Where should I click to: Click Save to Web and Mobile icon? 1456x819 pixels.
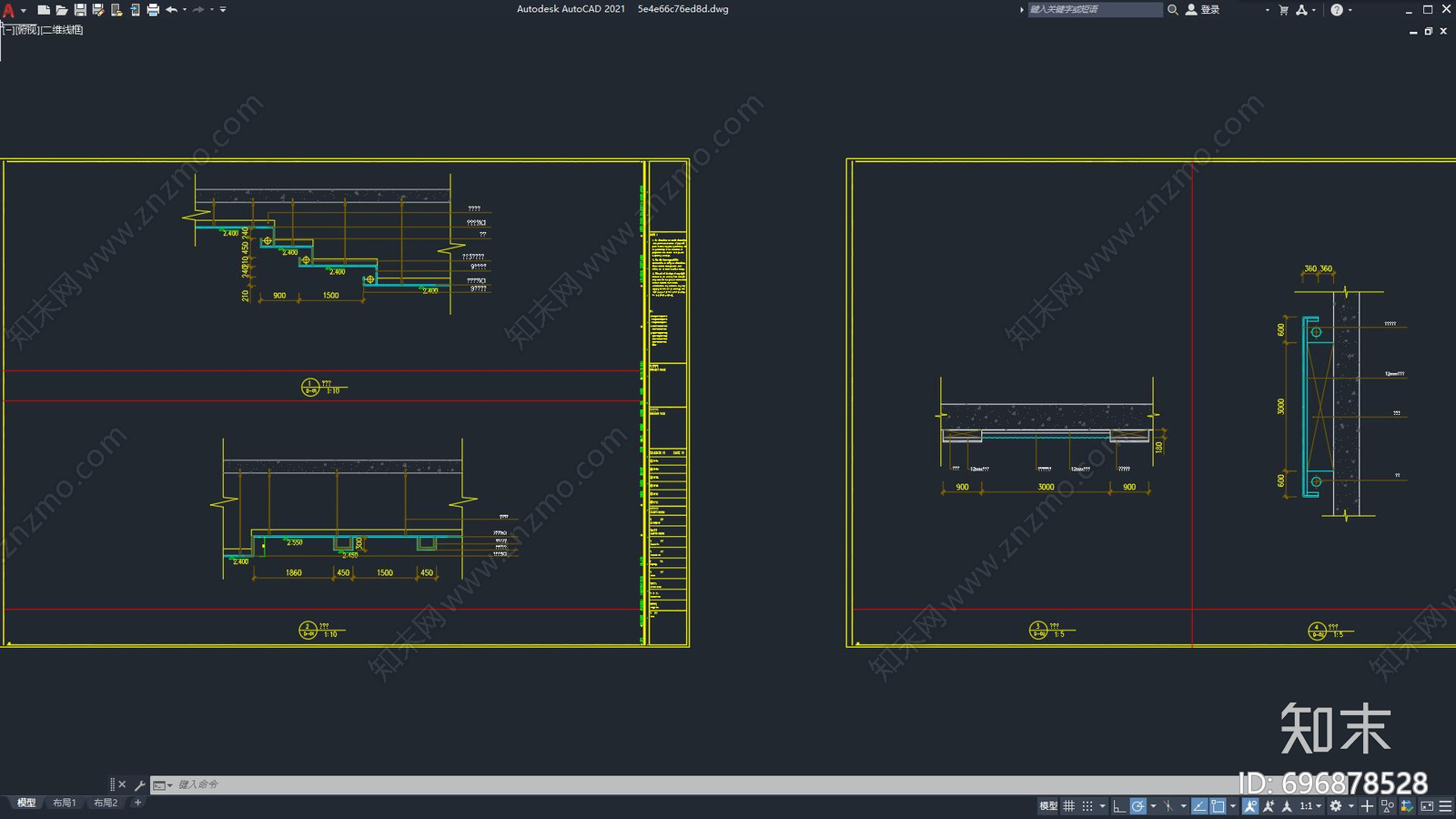pyautogui.click(x=135, y=10)
